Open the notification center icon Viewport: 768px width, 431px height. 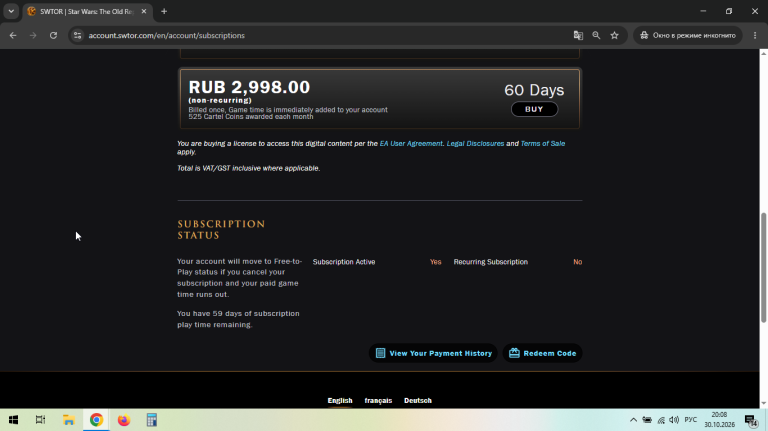coord(751,420)
